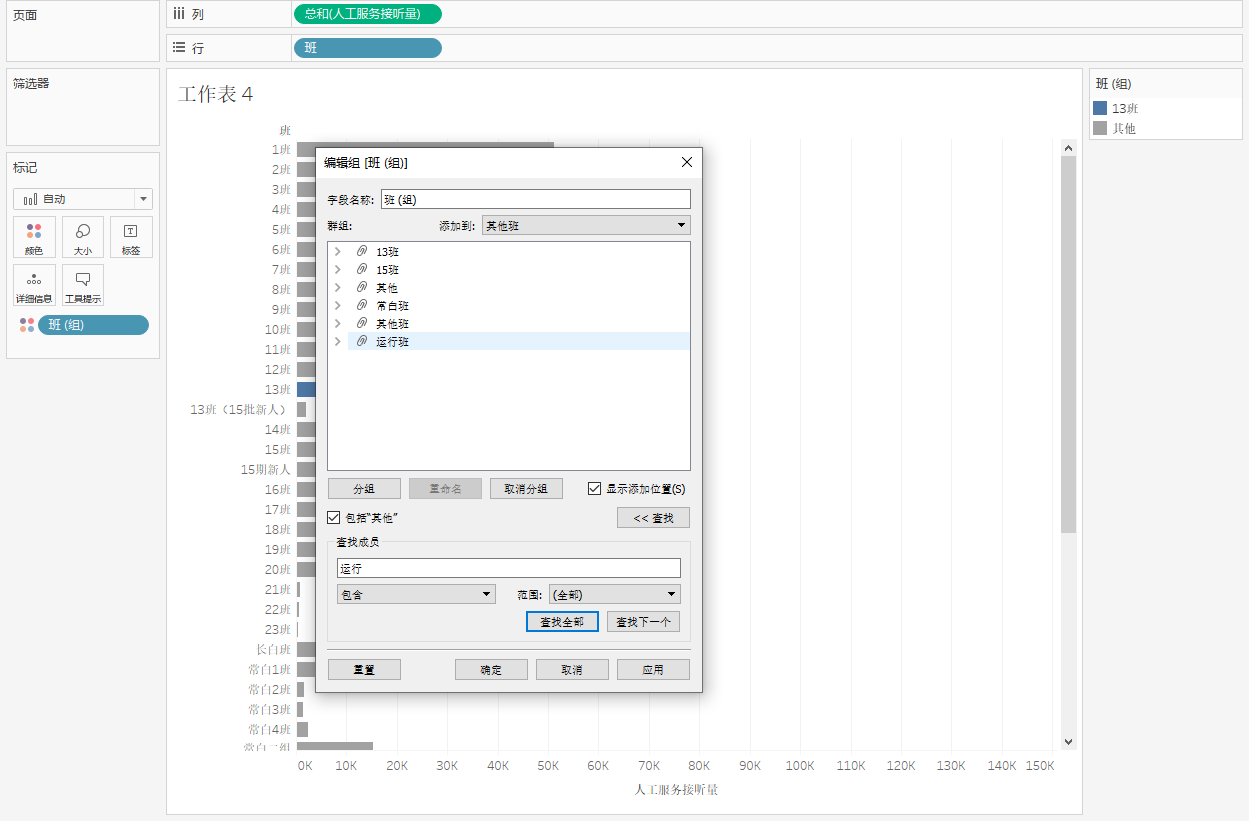Click row label 23班
Viewport: 1249px width, 821px height.
(x=277, y=629)
